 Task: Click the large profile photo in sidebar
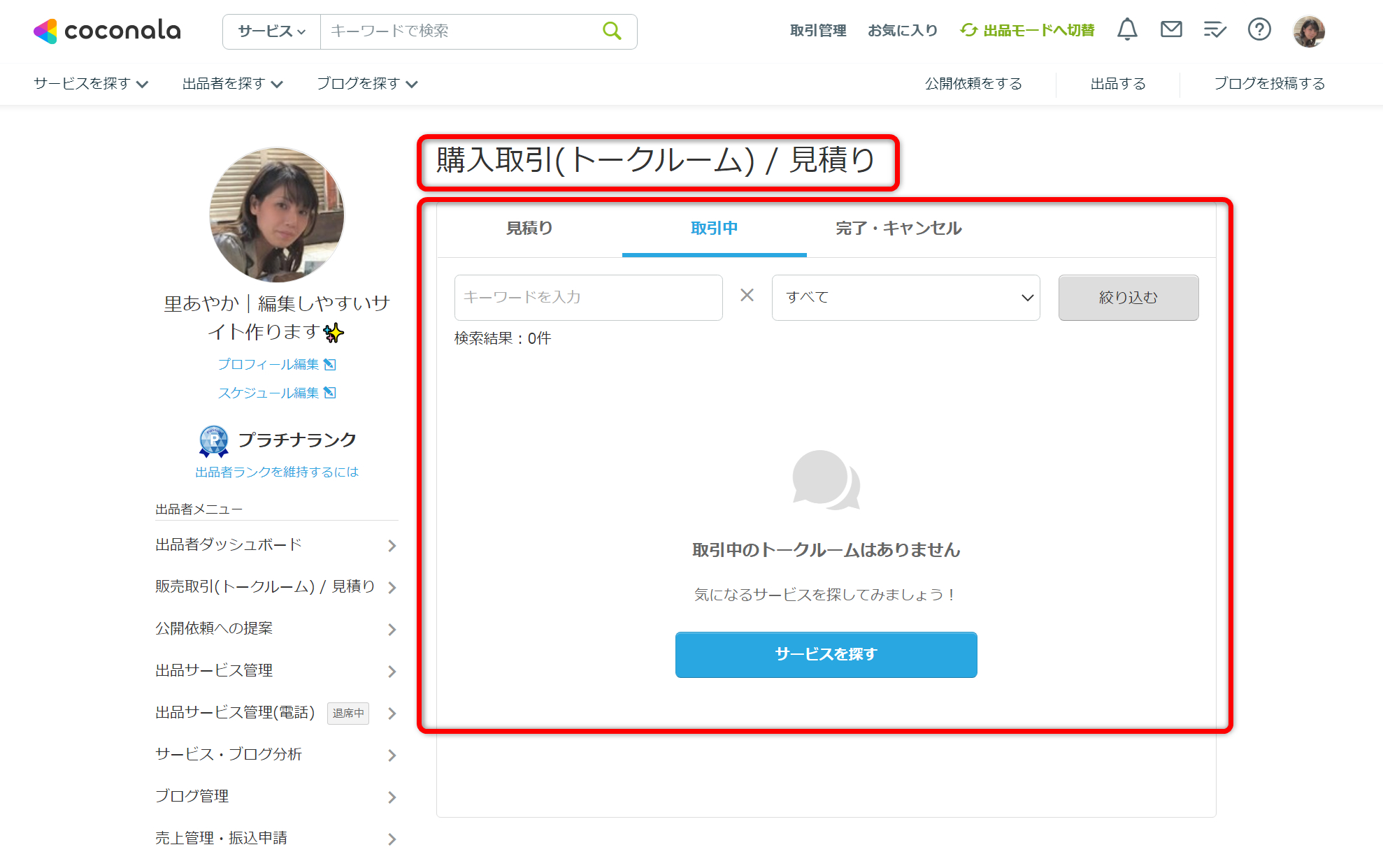click(x=277, y=215)
